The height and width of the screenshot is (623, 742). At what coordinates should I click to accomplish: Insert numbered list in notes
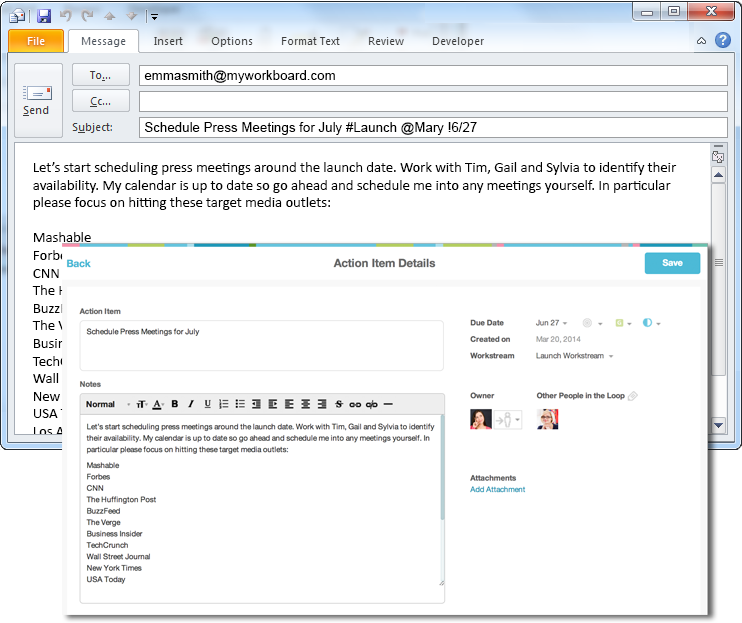223,404
